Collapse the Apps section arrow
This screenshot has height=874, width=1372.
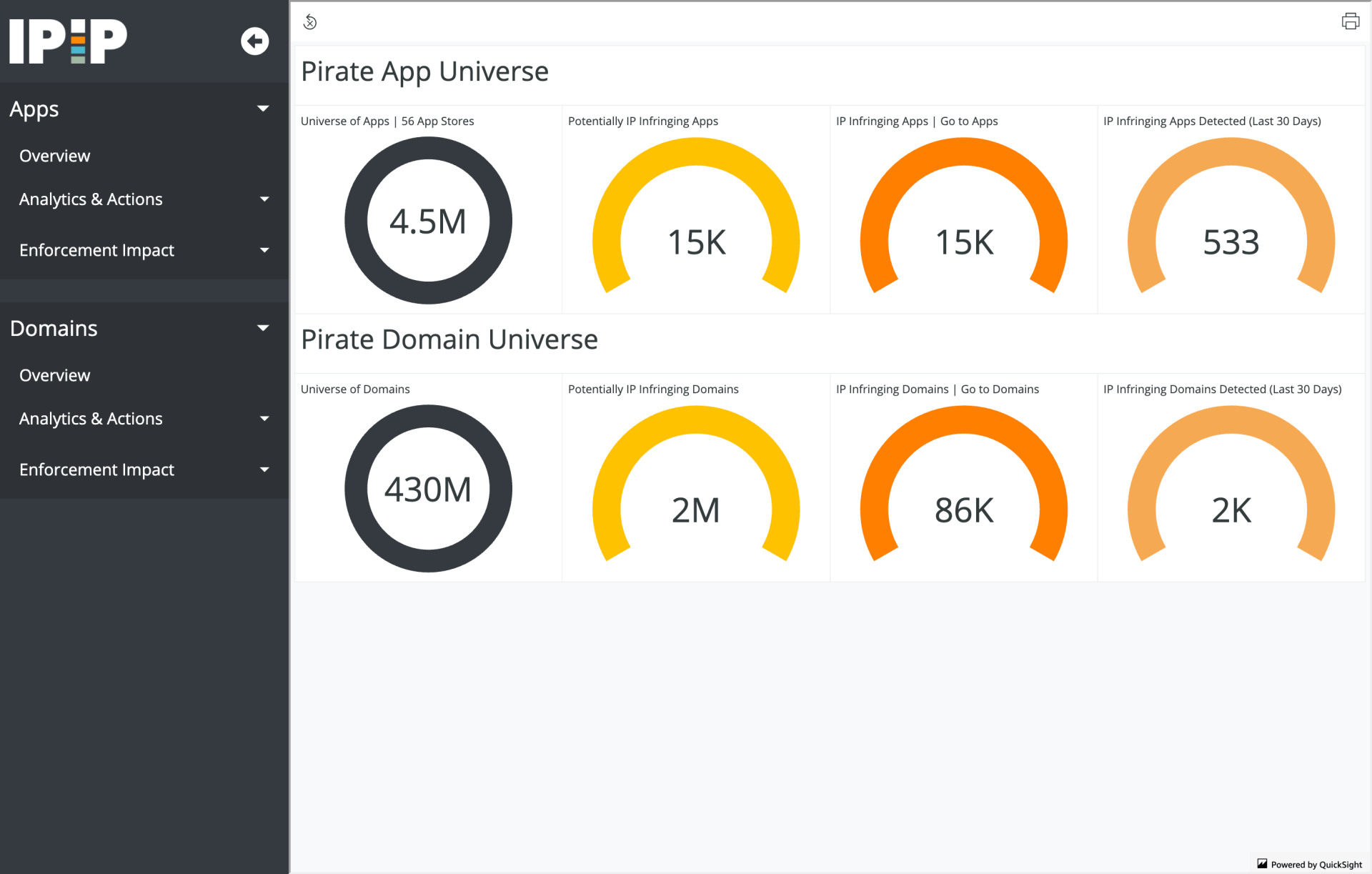tap(263, 109)
